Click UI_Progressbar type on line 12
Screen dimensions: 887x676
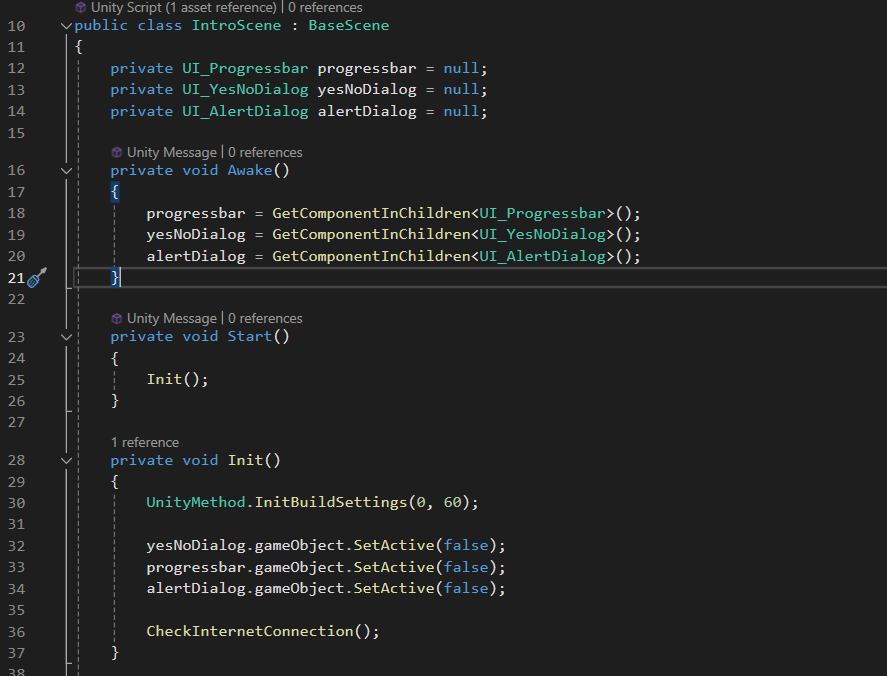245,68
